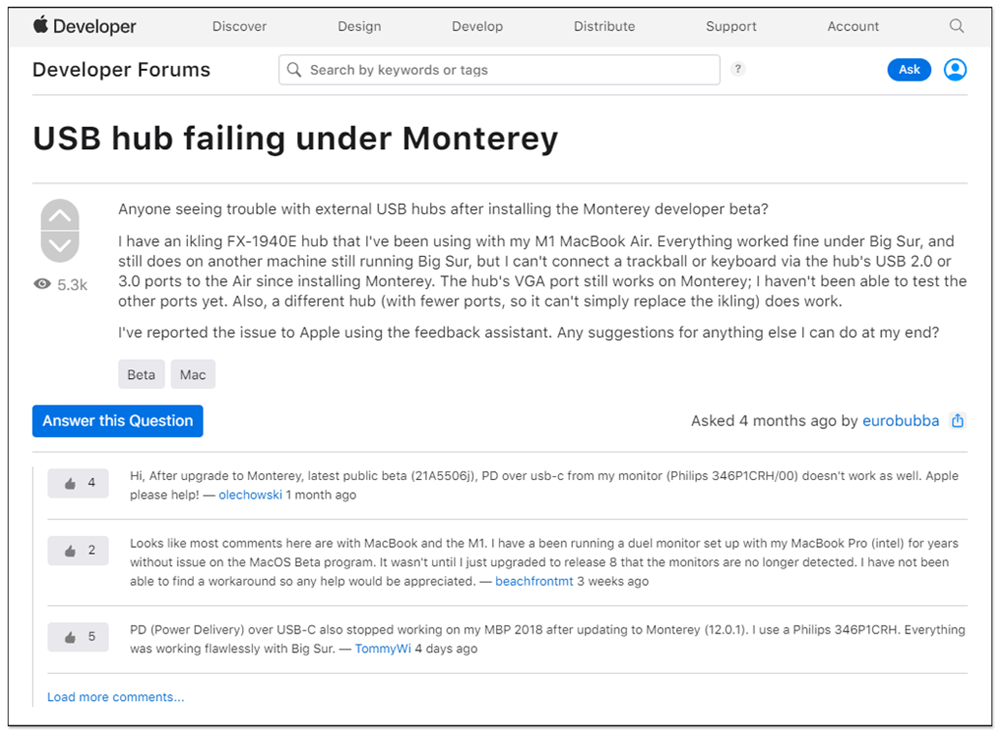Focus the Search by keywords or tags field
This screenshot has width=1000, height=734.
tap(499, 70)
